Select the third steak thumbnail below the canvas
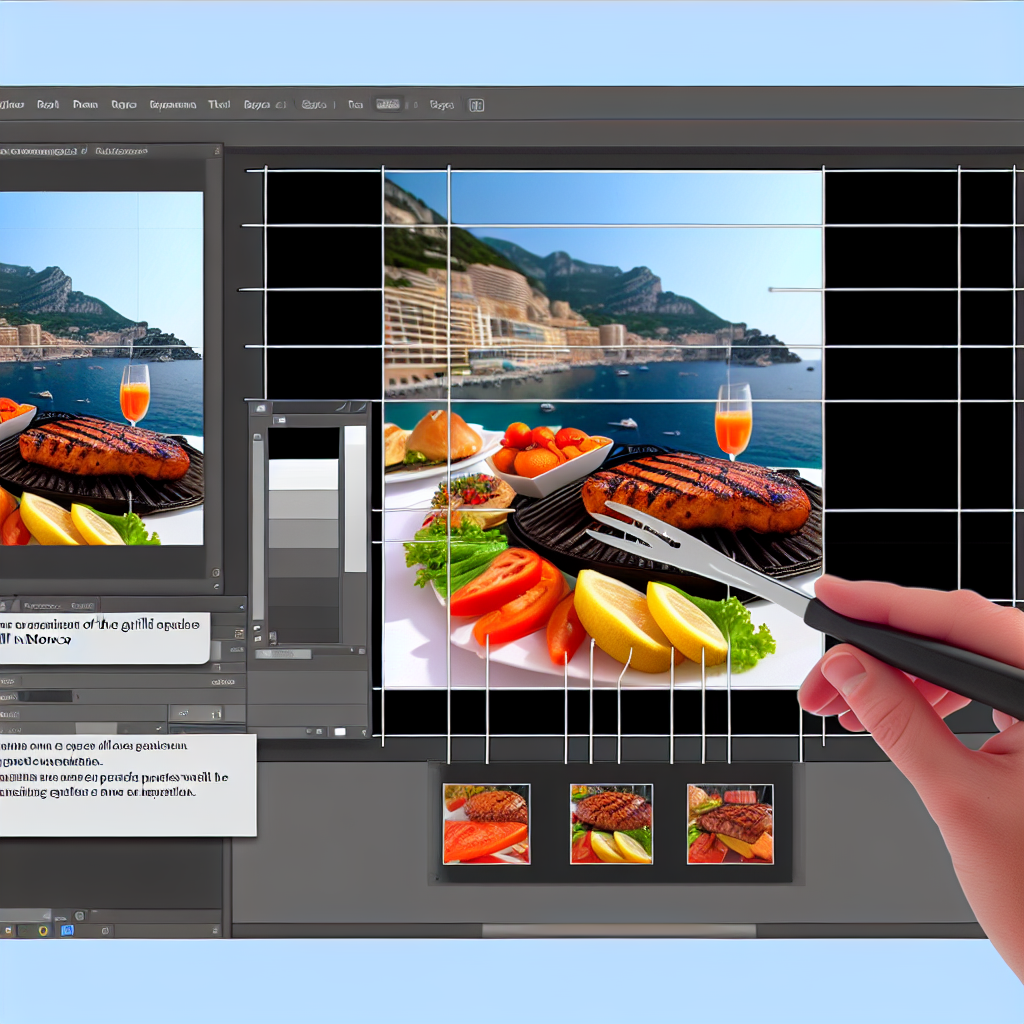Screen dimensions: 1024x1024 (x=730, y=824)
